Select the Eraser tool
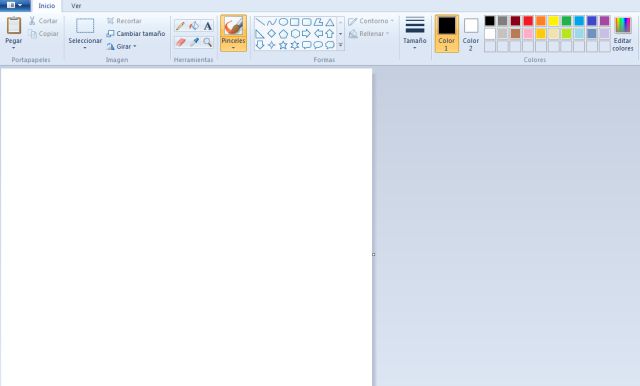Screen dimensions: 640x386 pos(180,42)
